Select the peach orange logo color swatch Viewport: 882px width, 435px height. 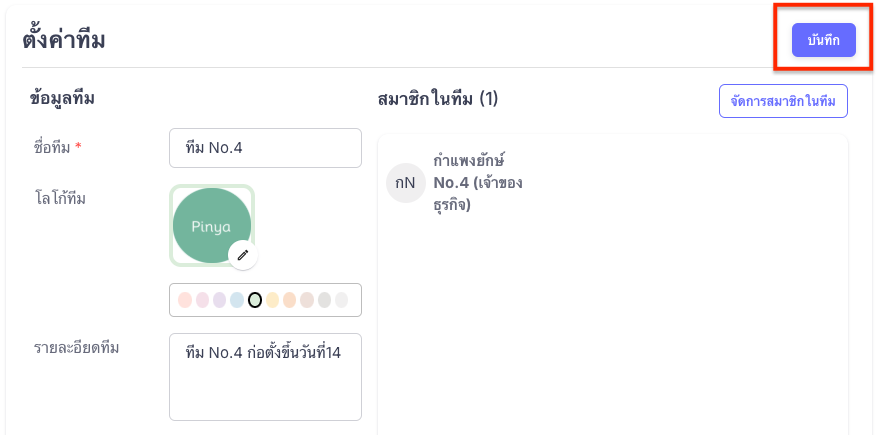[290, 300]
